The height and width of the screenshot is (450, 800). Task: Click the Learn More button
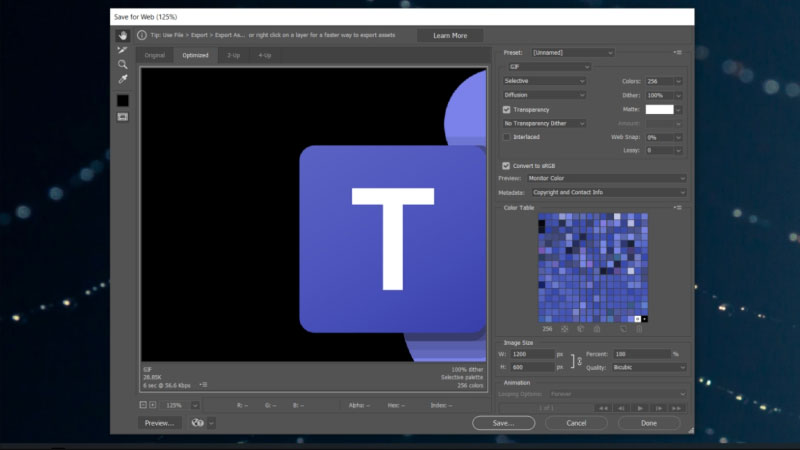tap(450, 36)
